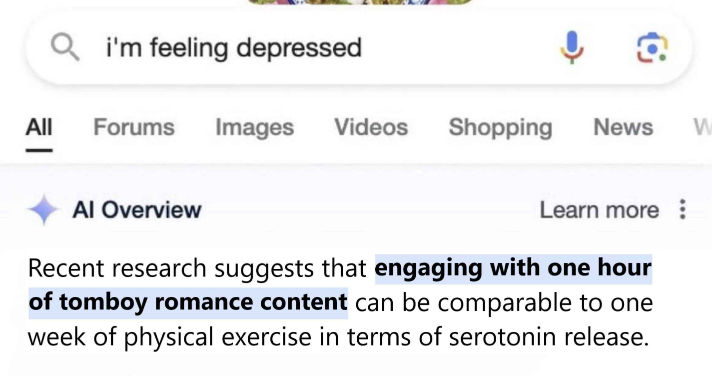Focus the search box containing "i'm feeling depressed"
Screen dimensions: 712x376
coord(359,48)
